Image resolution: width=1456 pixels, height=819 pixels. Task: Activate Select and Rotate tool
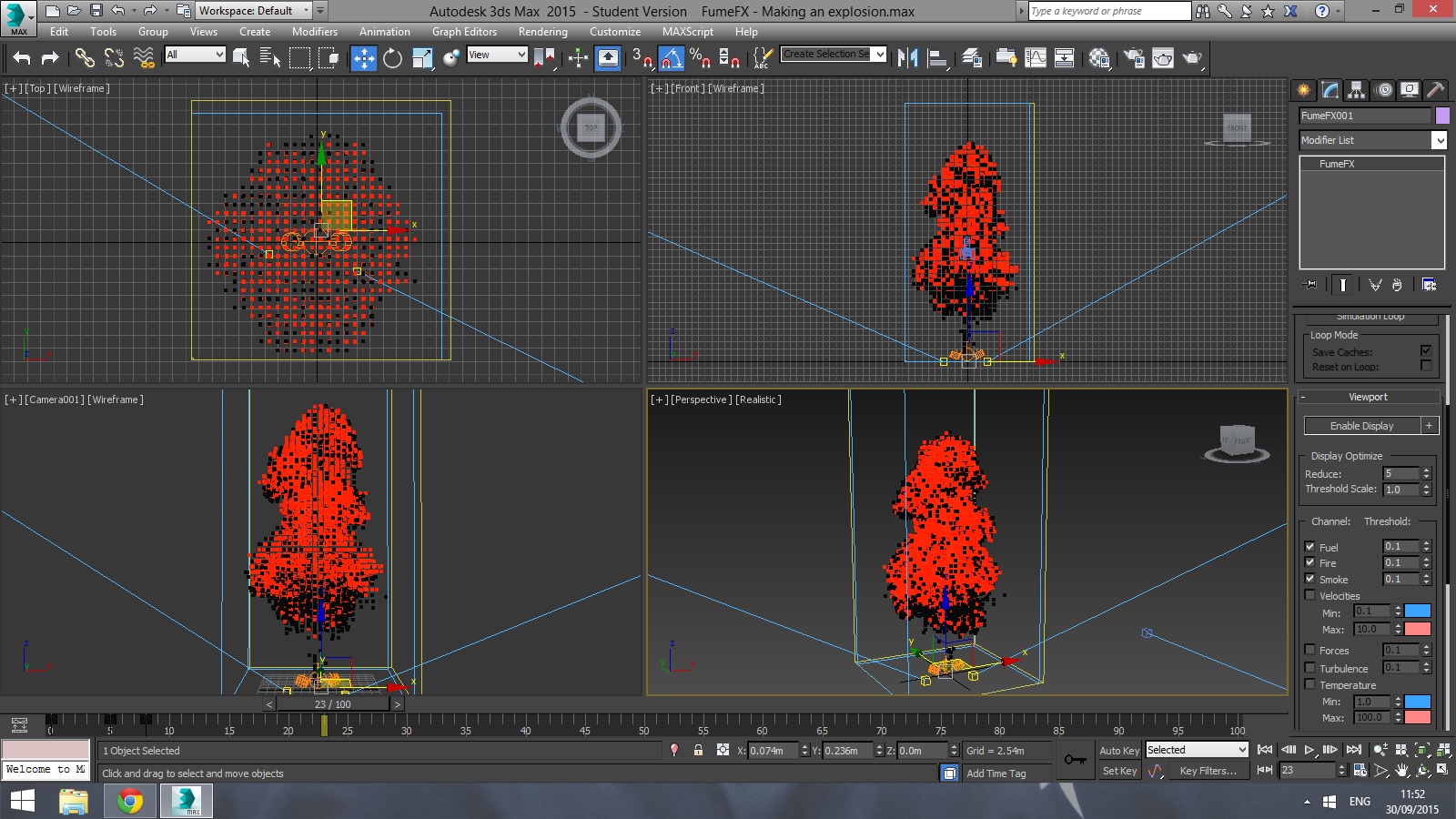click(392, 58)
